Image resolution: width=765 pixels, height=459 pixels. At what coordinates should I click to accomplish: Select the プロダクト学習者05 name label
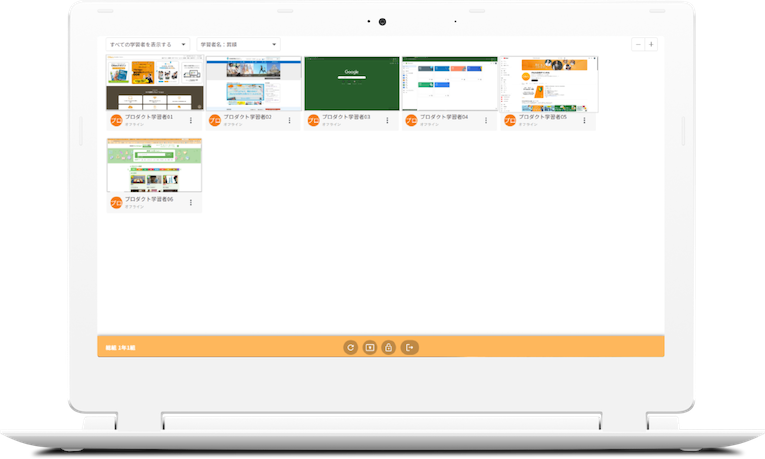coord(543,117)
